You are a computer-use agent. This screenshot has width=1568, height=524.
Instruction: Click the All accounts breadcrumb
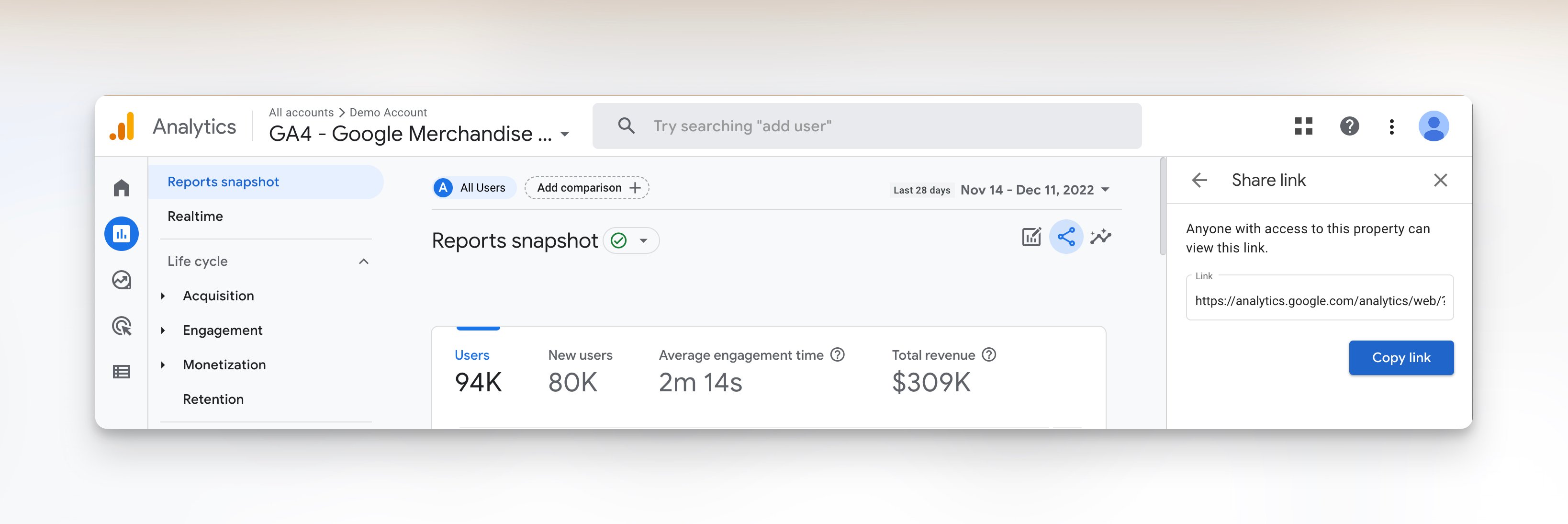coord(301,113)
